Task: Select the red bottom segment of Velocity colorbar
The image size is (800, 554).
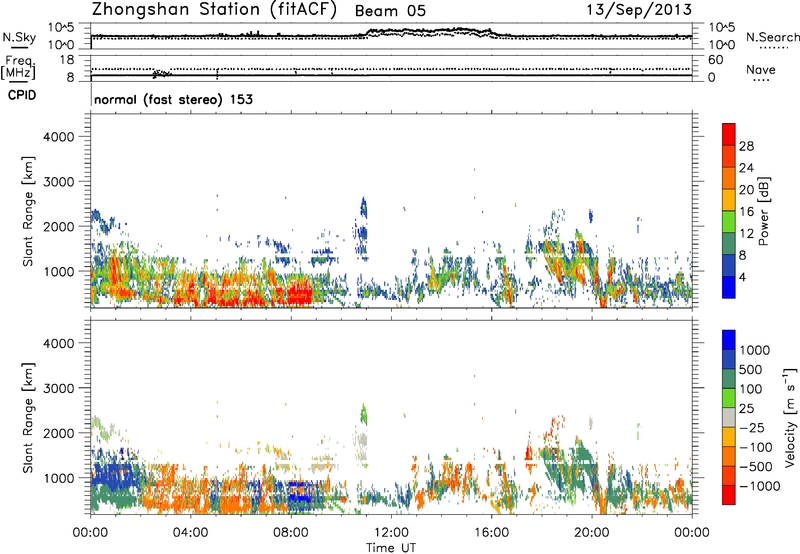Action: tap(729, 495)
